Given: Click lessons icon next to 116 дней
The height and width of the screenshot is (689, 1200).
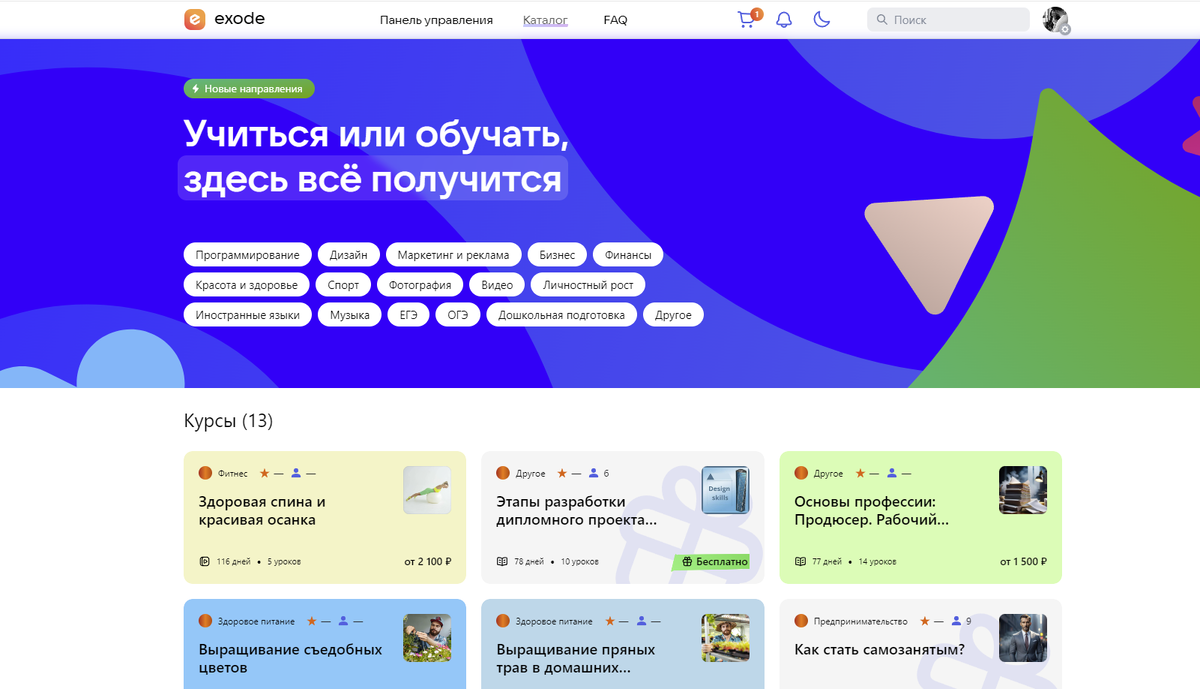Looking at the screenshot, I should click(x=204, y=562).
